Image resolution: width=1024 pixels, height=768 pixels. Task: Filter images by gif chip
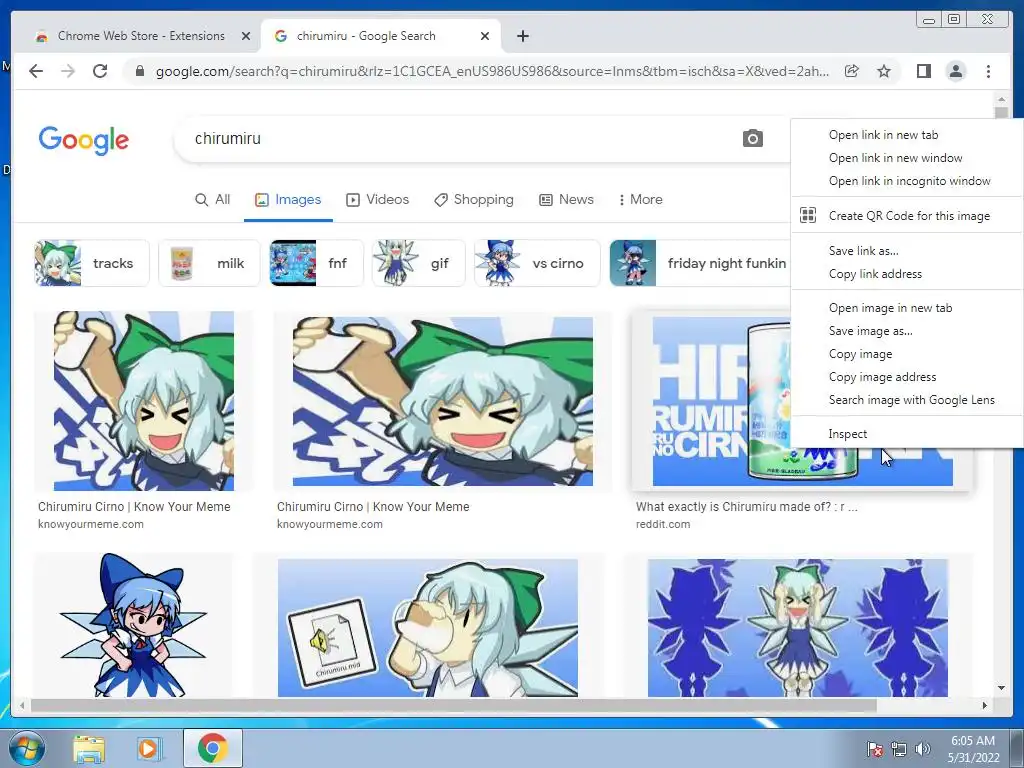point(419,263)
